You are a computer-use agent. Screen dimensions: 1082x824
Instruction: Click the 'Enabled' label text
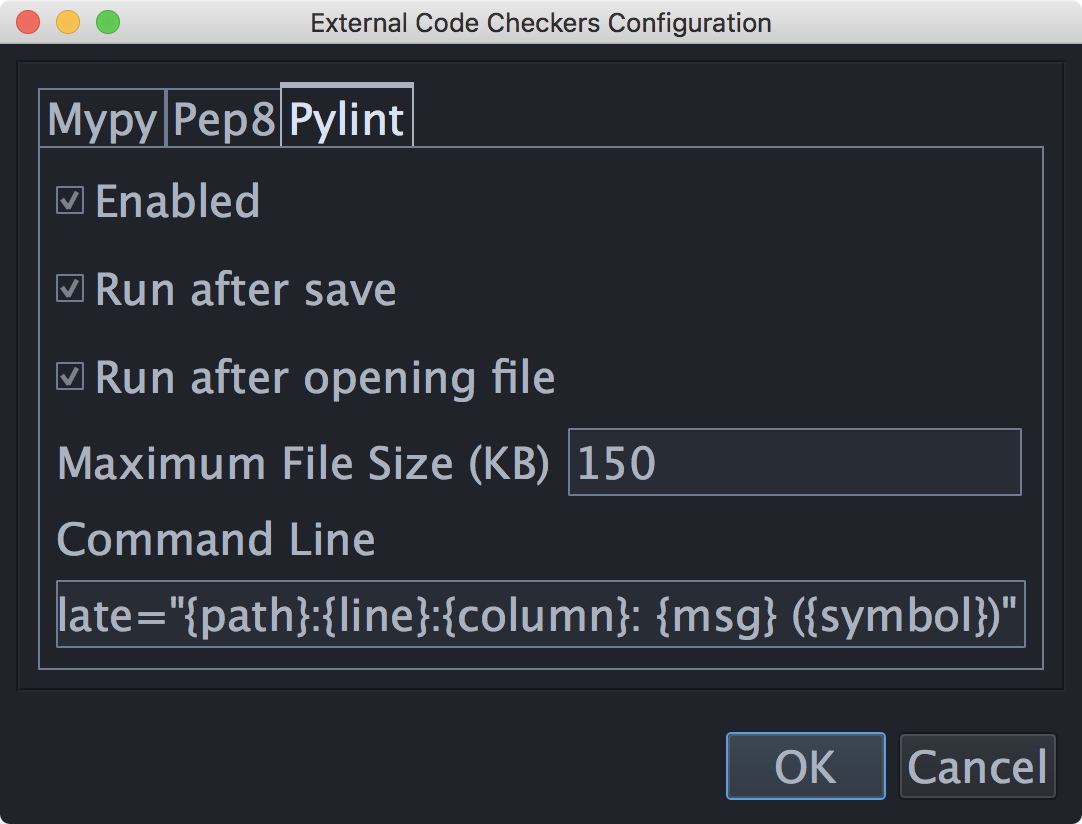(177, 201)
